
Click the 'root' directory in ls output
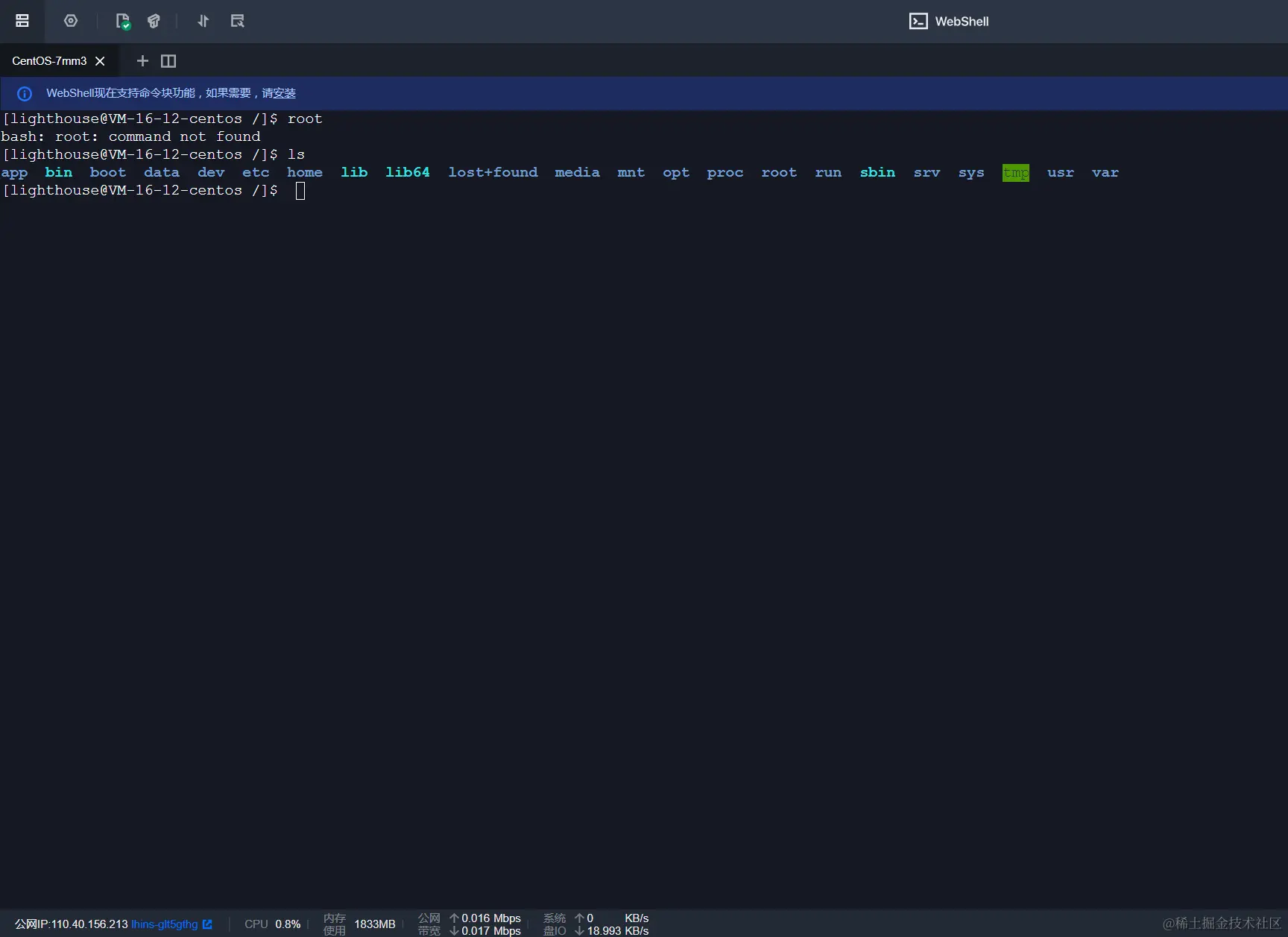[x=779, y=173]
